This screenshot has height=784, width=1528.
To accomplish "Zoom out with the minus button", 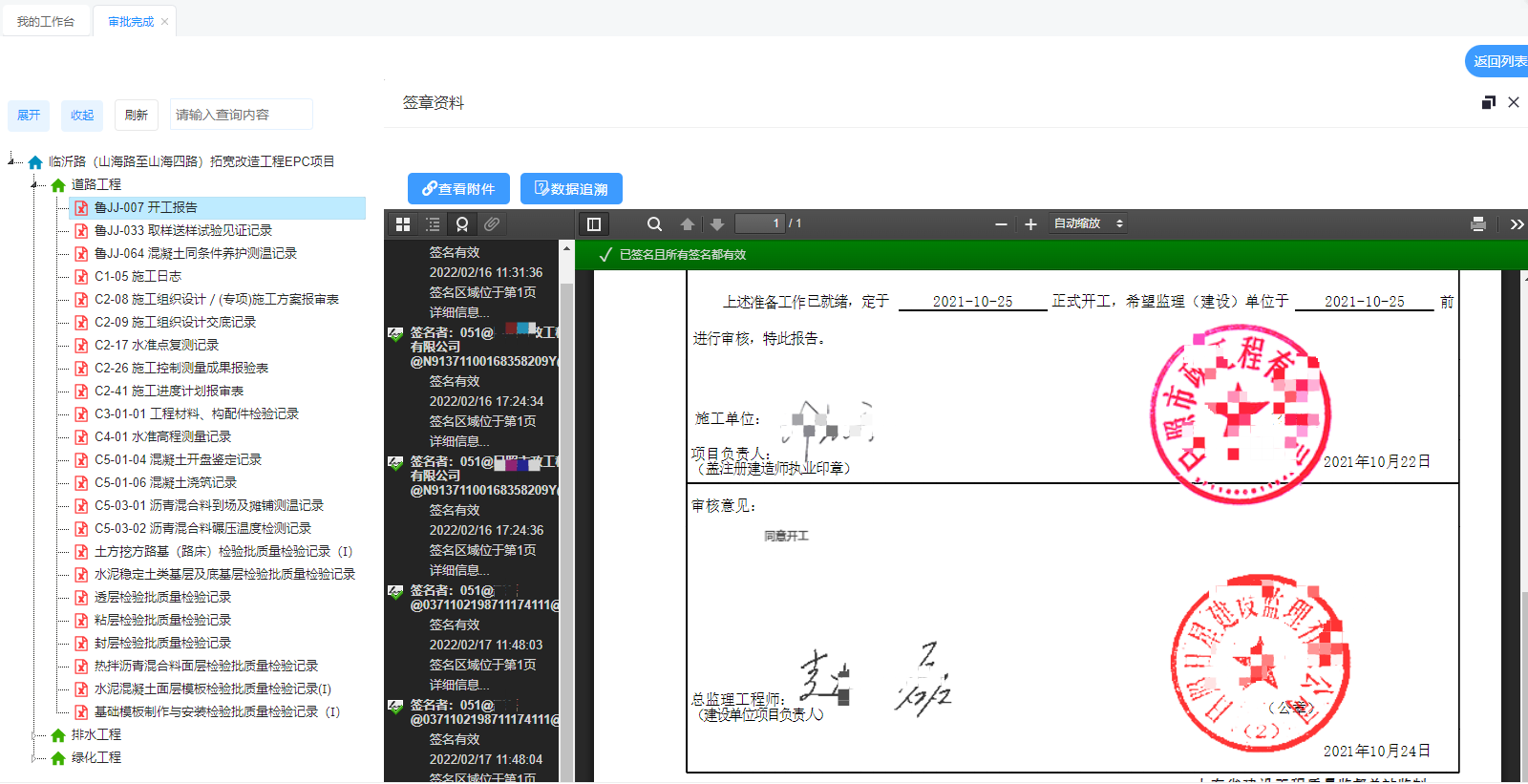I will pyautogui.click(x=1001, y=224).
